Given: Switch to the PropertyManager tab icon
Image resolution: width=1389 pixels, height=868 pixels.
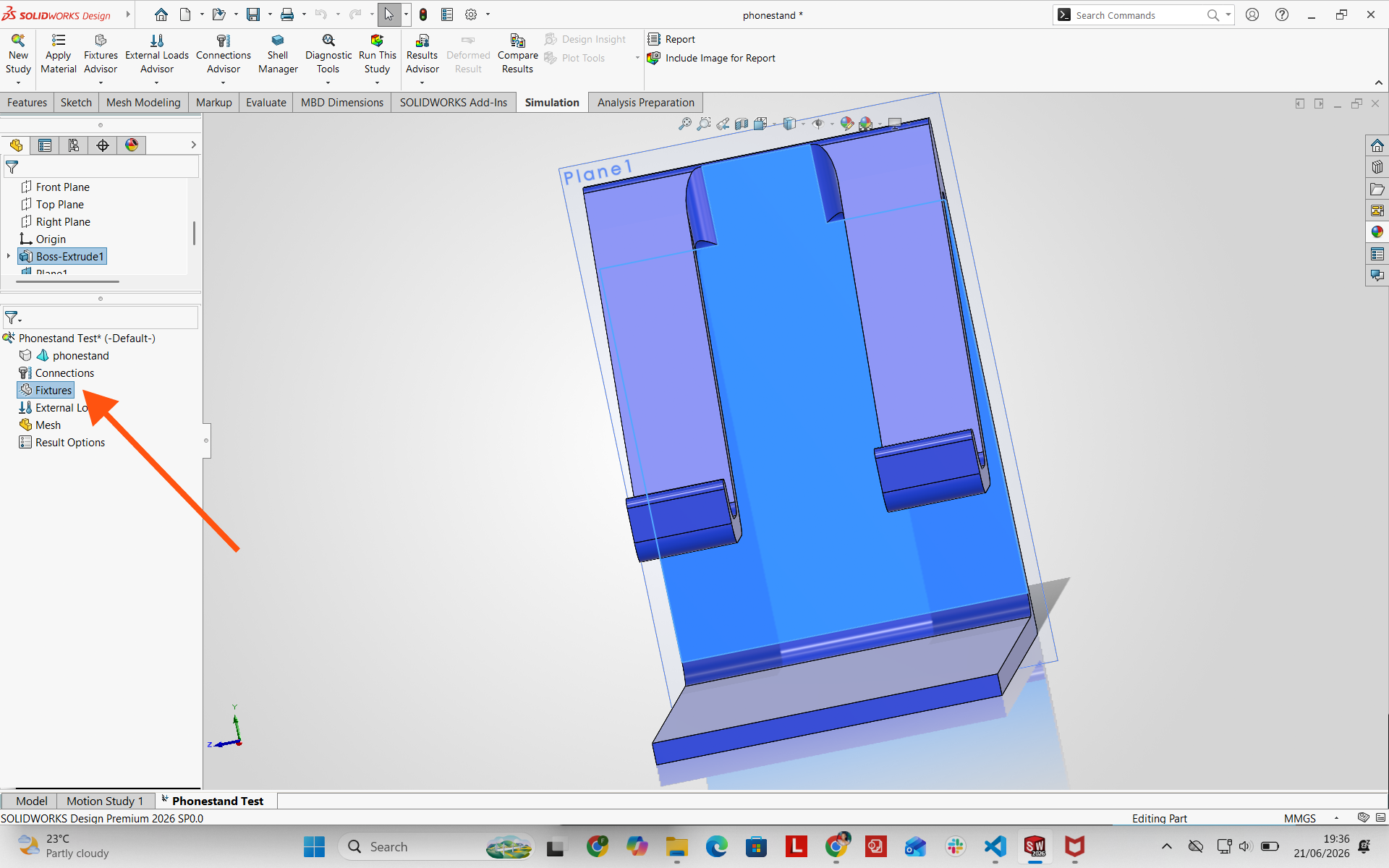Looking at the screenshot, I should point(45,145).
